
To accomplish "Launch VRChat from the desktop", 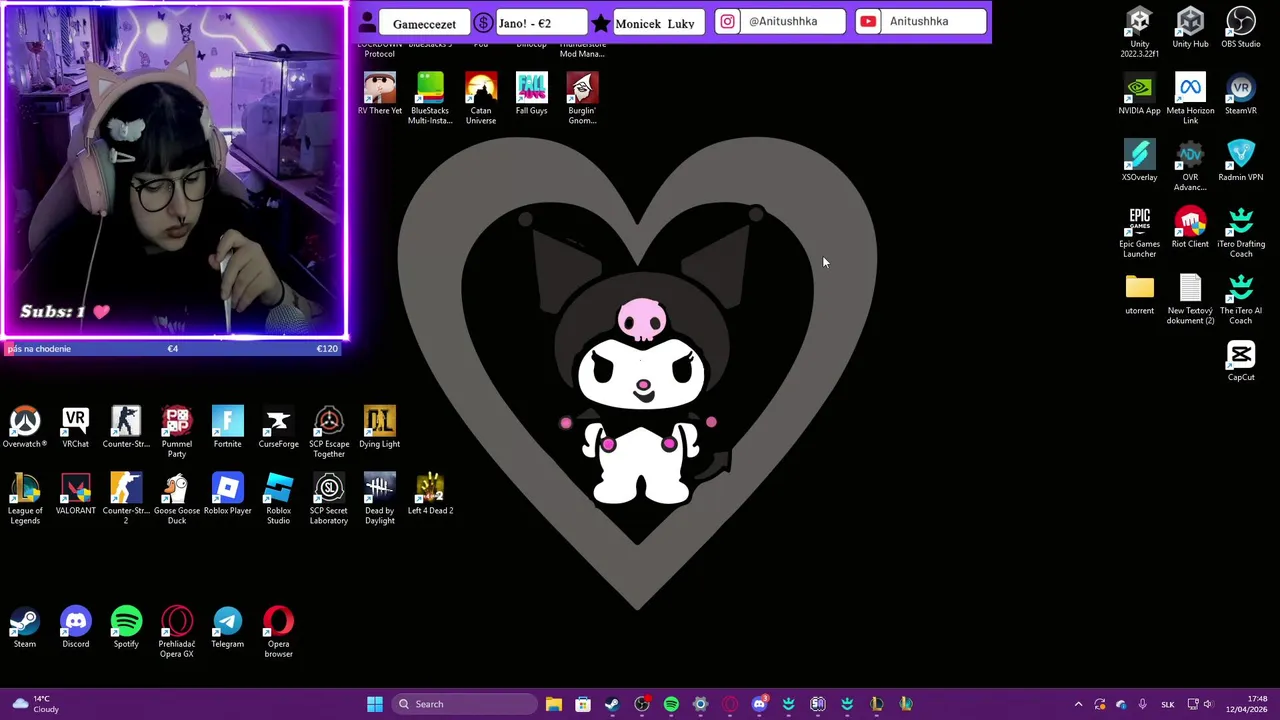I will point(75,427).
